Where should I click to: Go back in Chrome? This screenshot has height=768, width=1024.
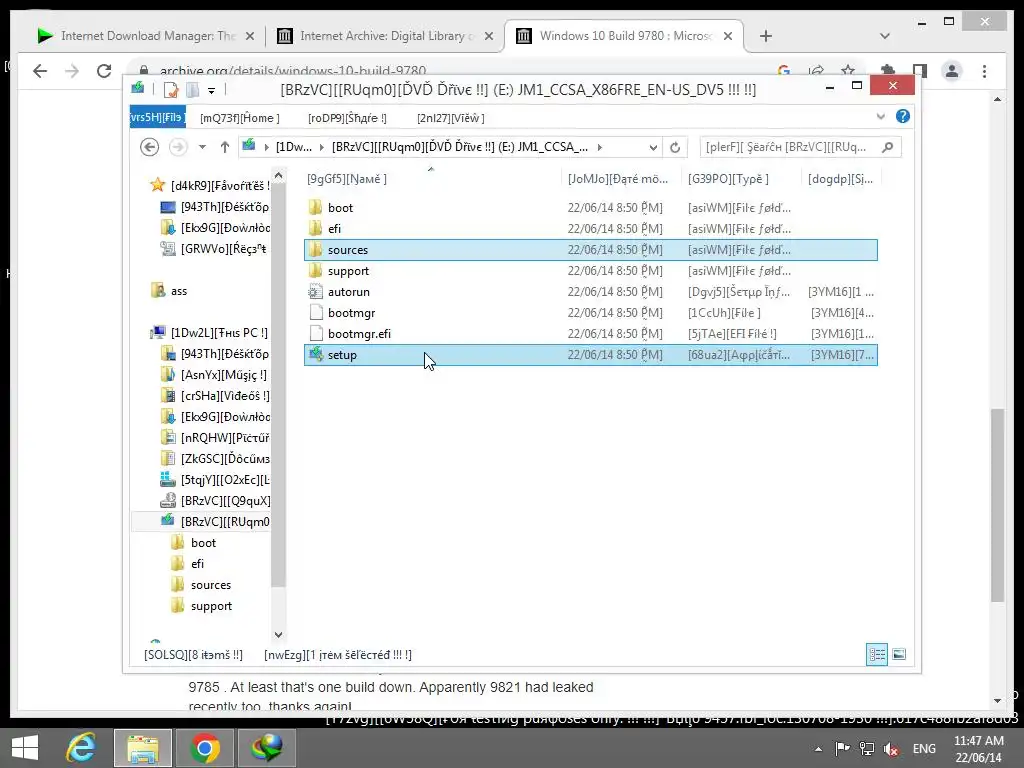click(40, 71)
